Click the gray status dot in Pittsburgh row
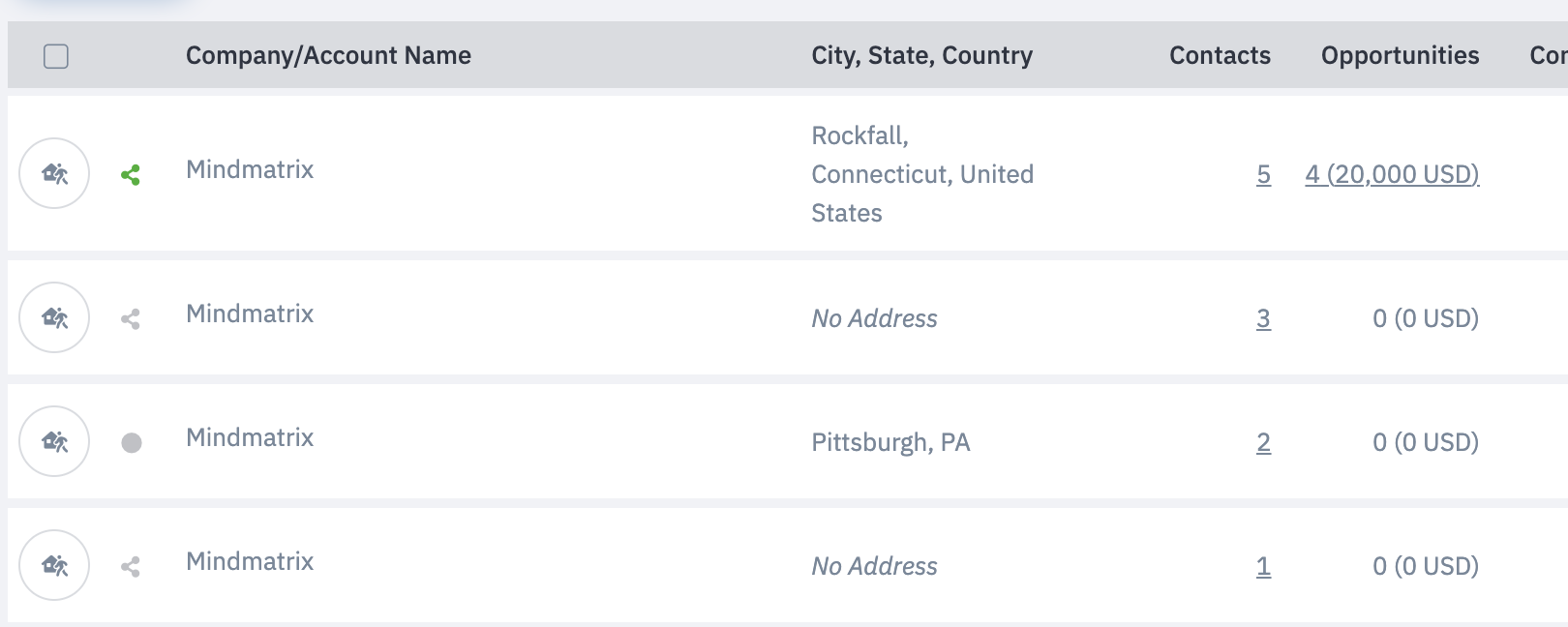Image resolution: width=1568 pixels, height=627 pixels. 132,443
